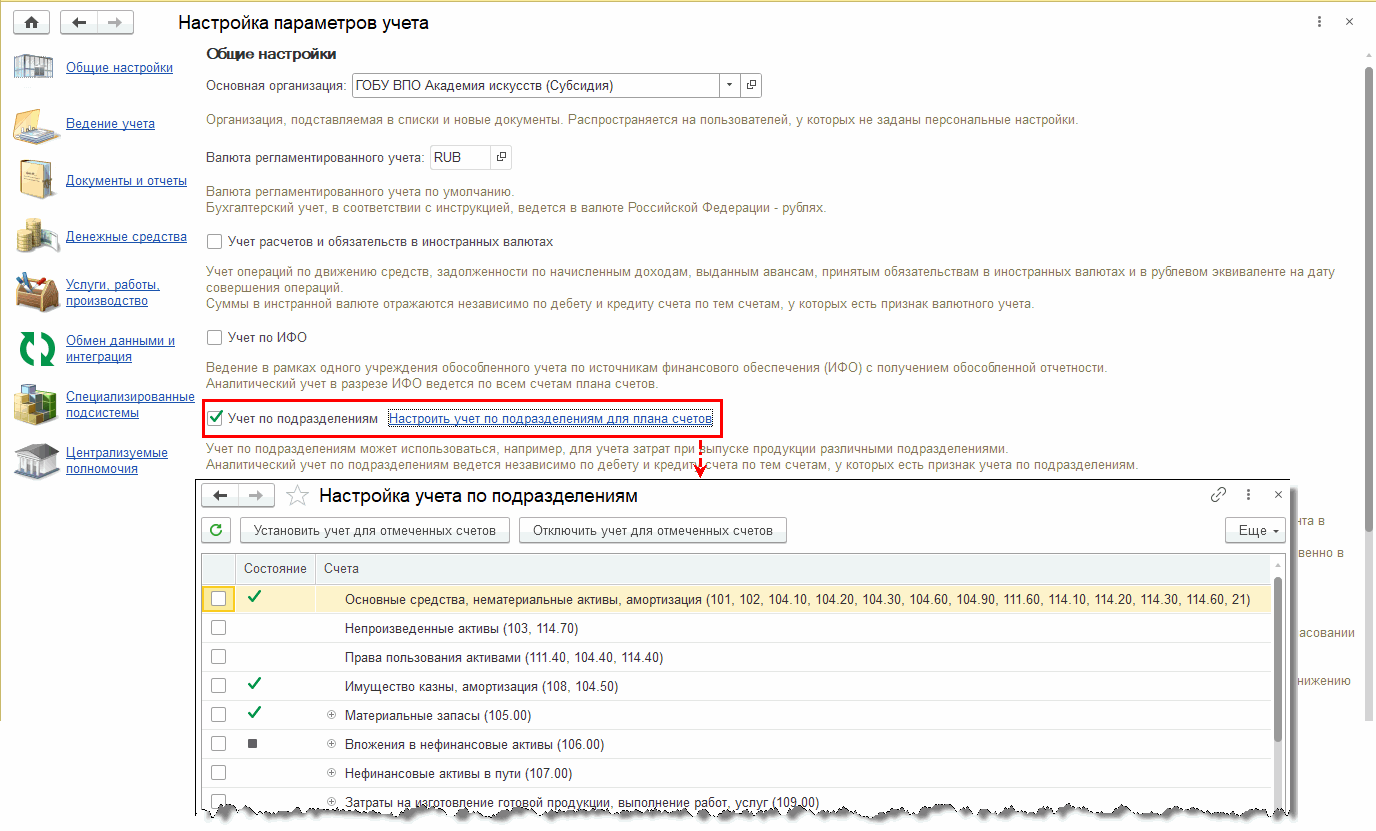This screenshot has width=1376, height=831.
Task: Open Общие настройки in the left navigation
Action: [119, 68]
